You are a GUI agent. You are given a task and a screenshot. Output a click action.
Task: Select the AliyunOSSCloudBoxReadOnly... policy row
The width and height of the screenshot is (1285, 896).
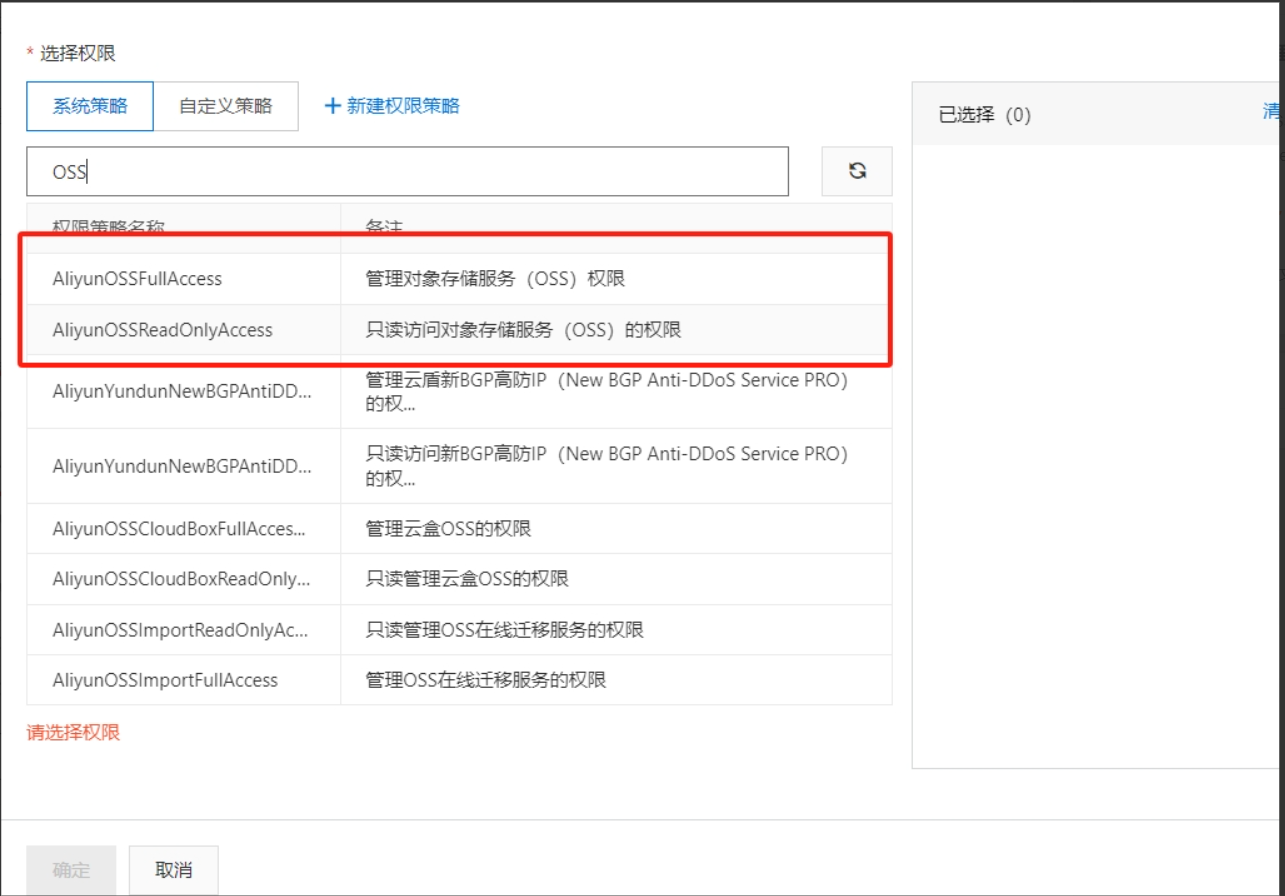(x=459, y=579)
